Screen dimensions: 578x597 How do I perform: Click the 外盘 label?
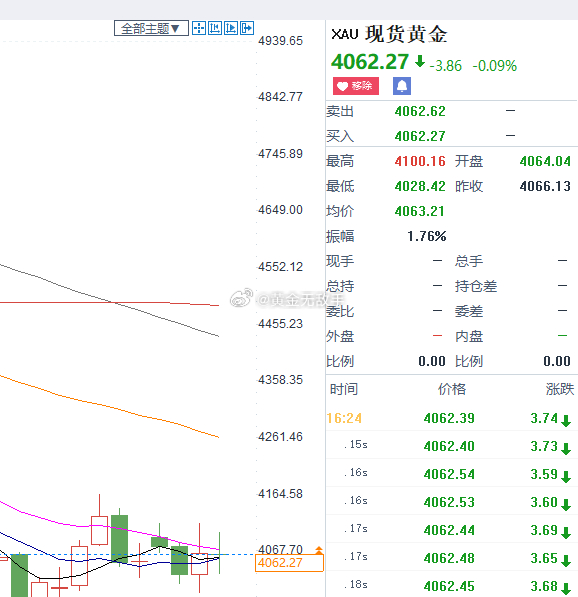coord(340,337)
